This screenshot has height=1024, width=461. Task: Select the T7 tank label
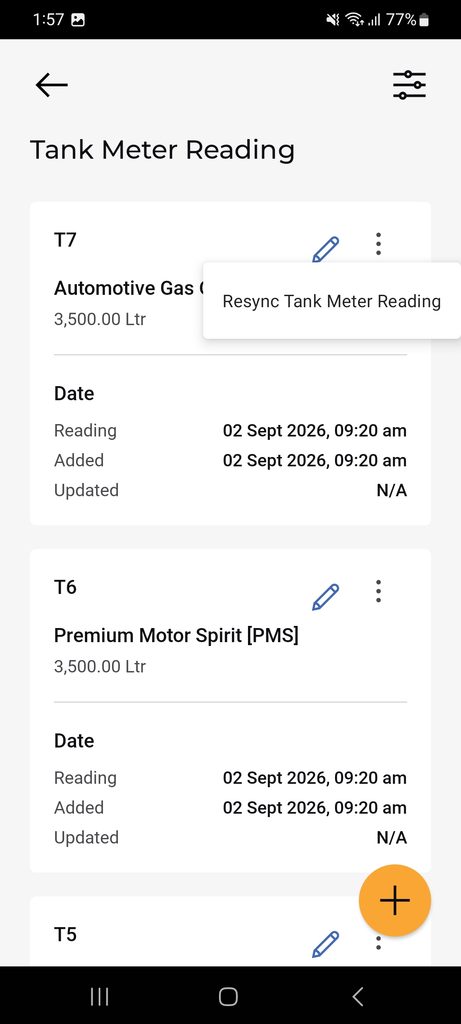(x=65, y=240)
